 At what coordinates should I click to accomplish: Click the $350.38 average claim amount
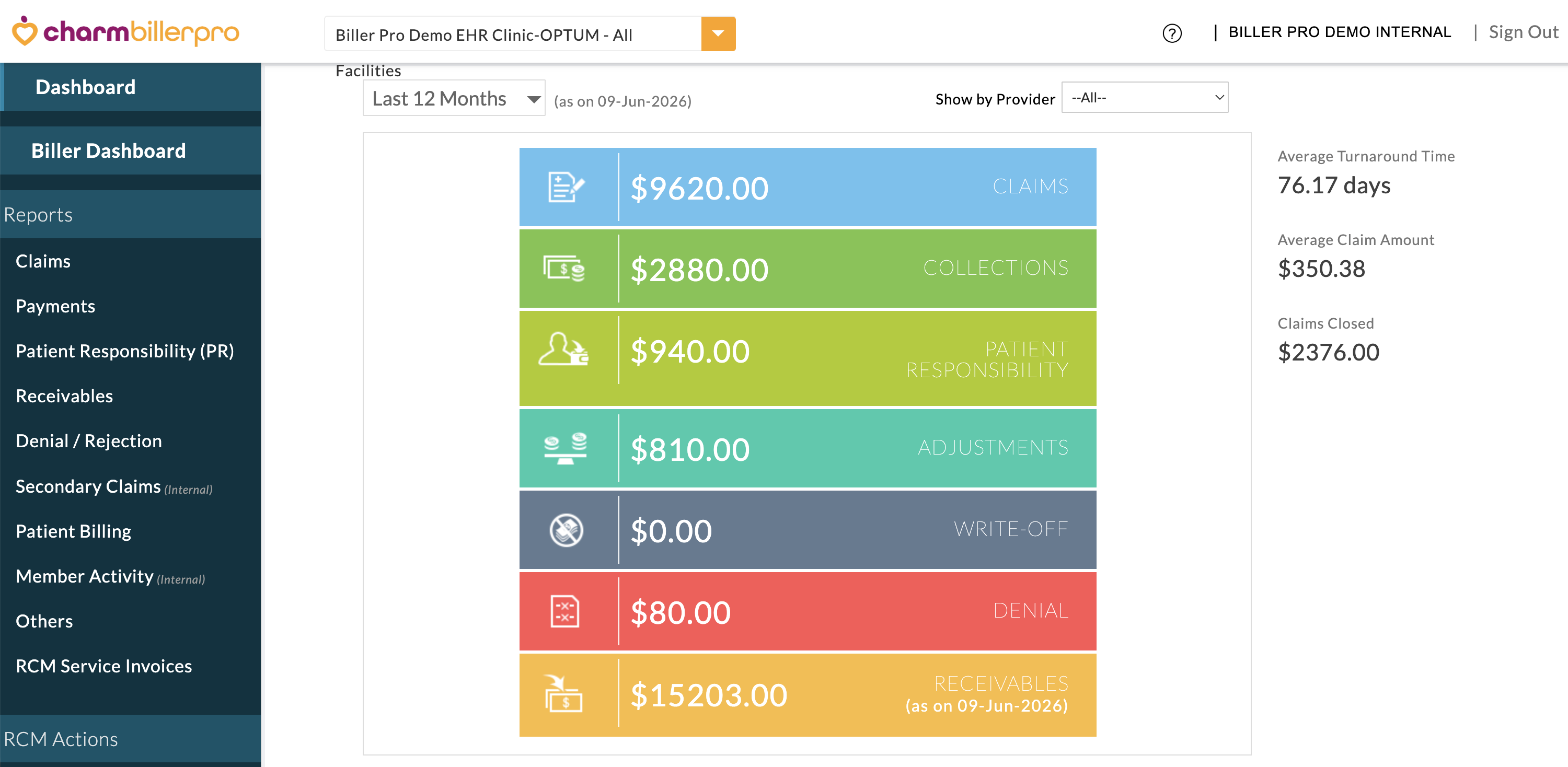[1321, 268]
